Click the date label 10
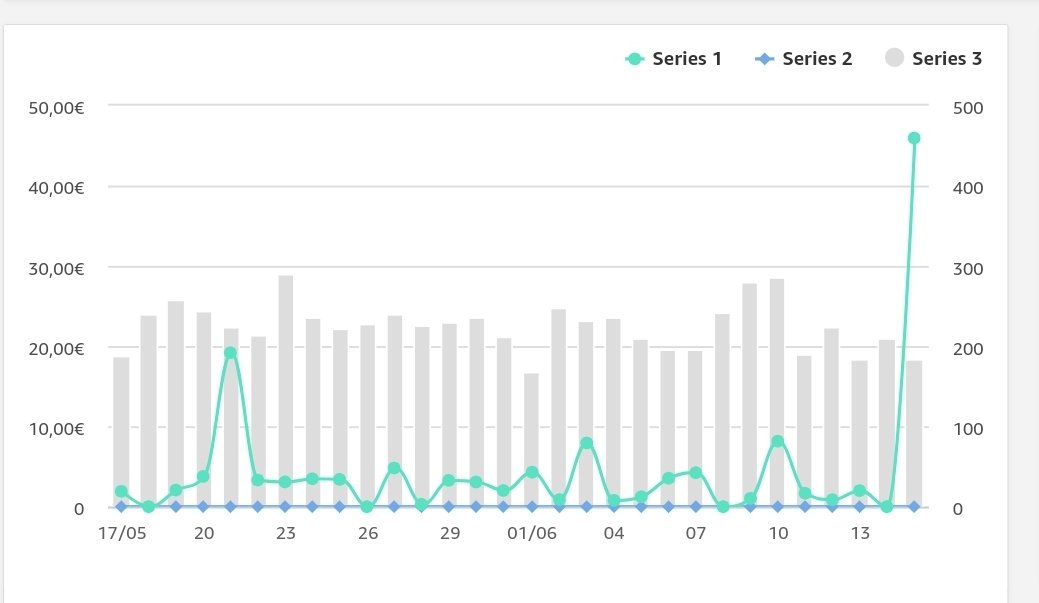The height and width of the screenshot is (603, 1039). coord(778,533)
